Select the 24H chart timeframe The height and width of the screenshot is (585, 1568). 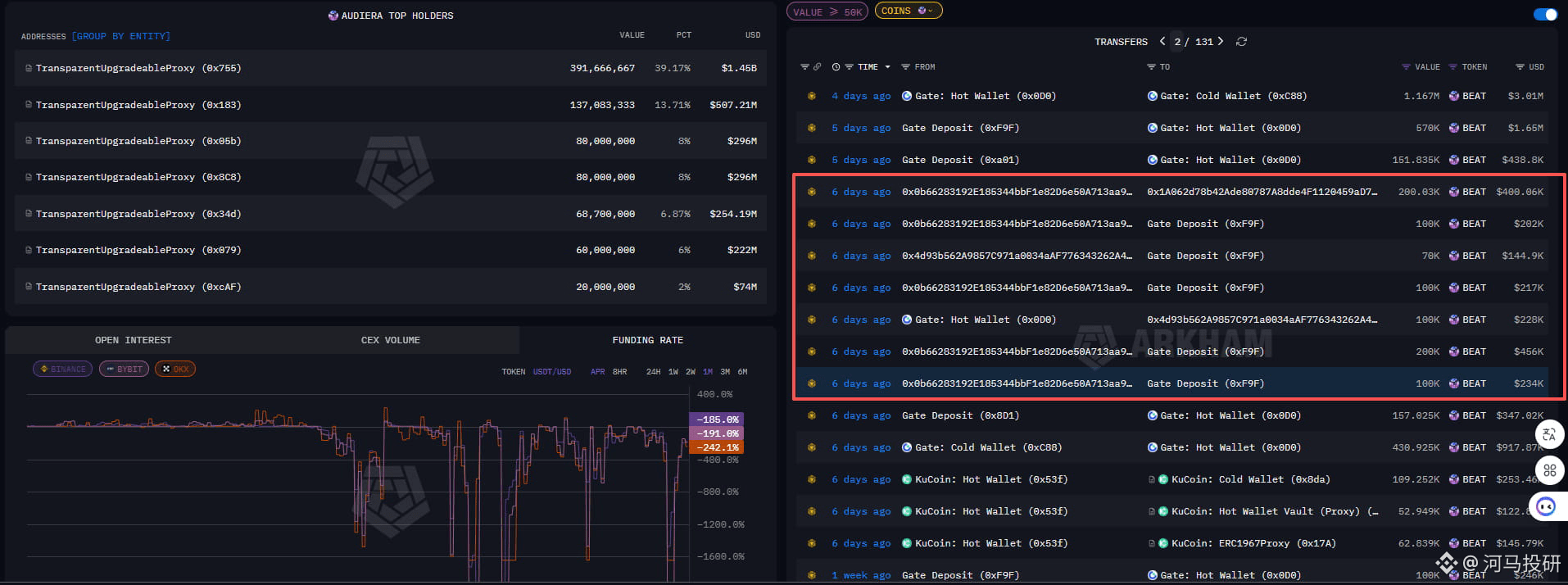pos(654,372)
